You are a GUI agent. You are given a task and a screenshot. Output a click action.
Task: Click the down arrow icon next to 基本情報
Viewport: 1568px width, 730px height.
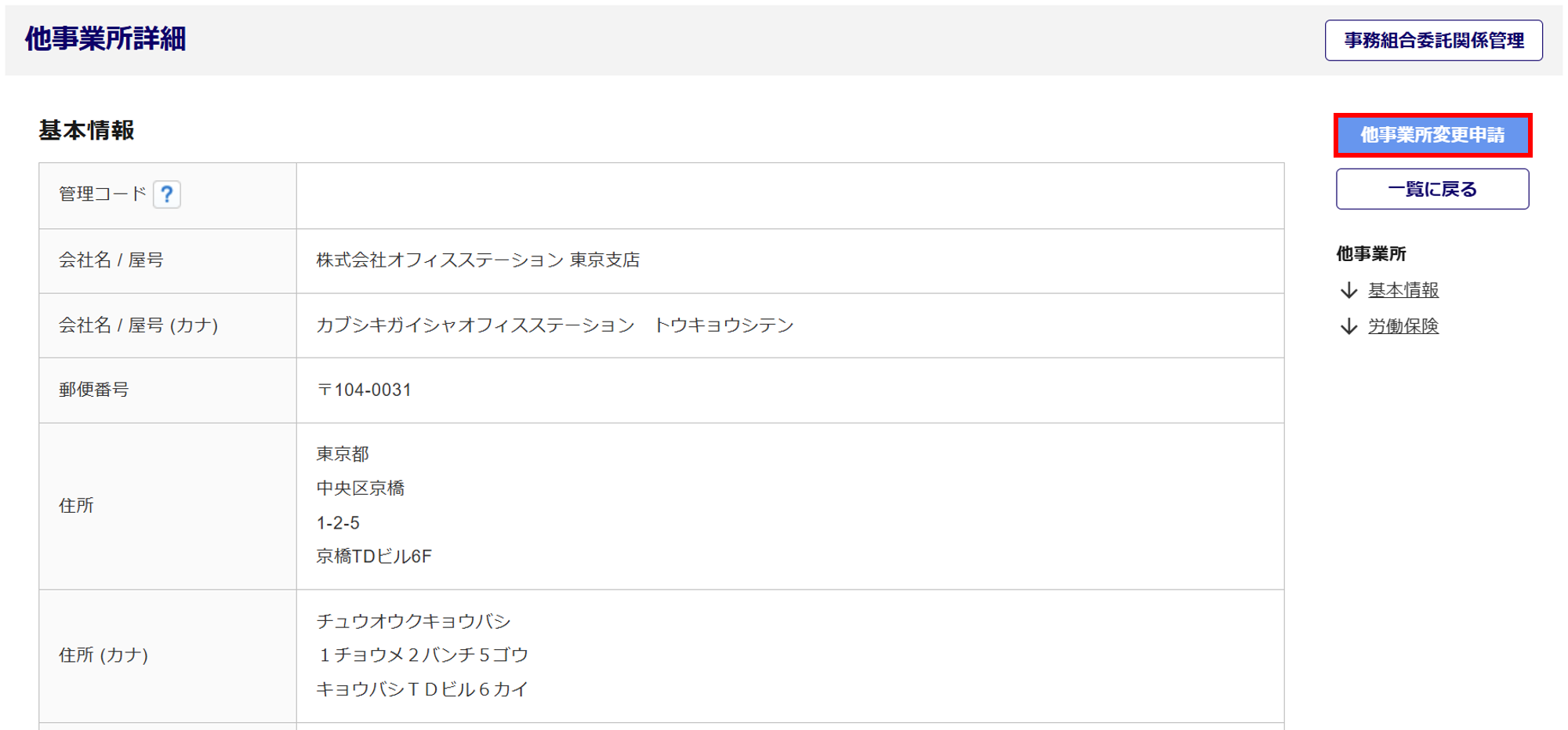click(x=1348, y=291)
